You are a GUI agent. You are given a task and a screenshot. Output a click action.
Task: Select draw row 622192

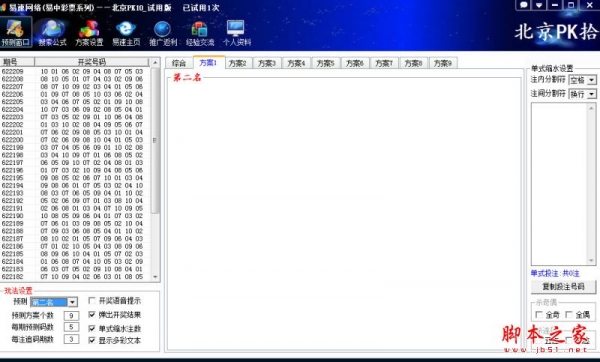coord(75,201)
